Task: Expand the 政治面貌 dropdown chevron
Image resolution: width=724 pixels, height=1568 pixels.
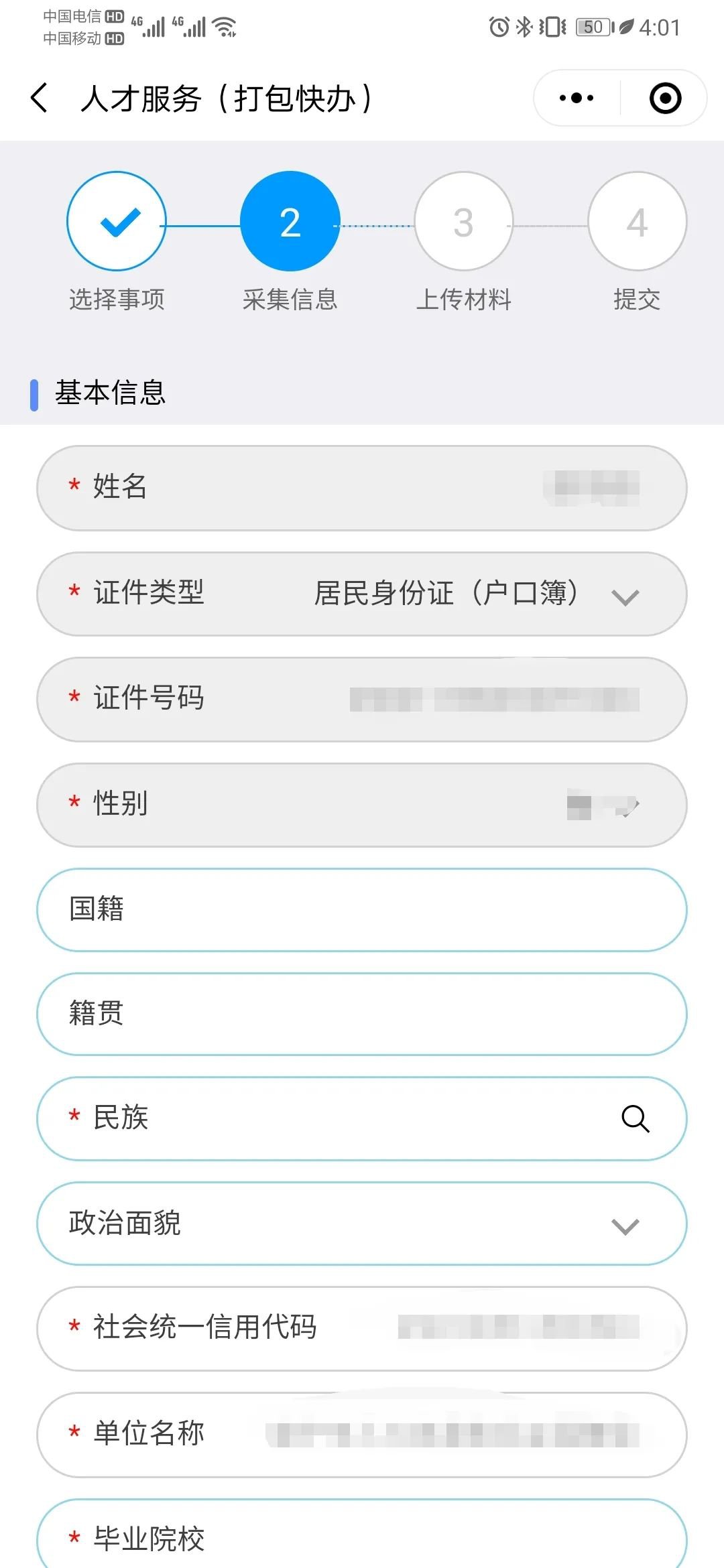Action: coord(625,1226)
